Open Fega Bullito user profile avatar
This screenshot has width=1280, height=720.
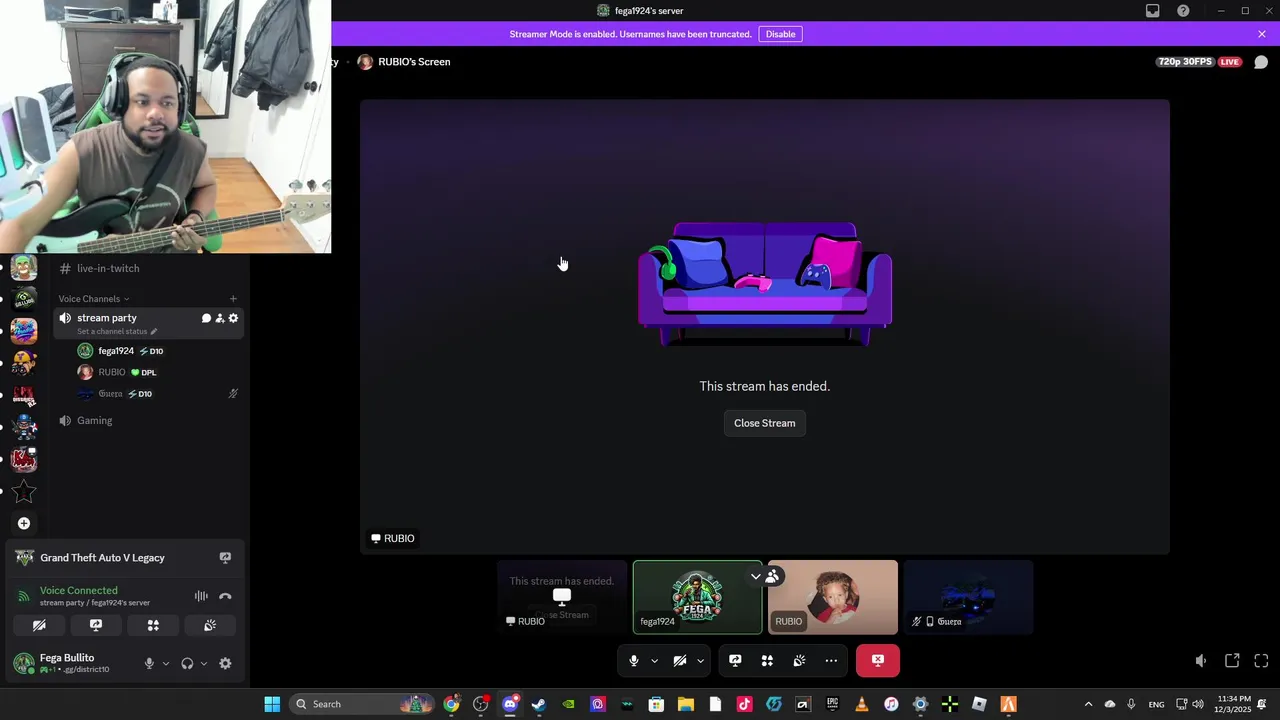click(23, 663)
